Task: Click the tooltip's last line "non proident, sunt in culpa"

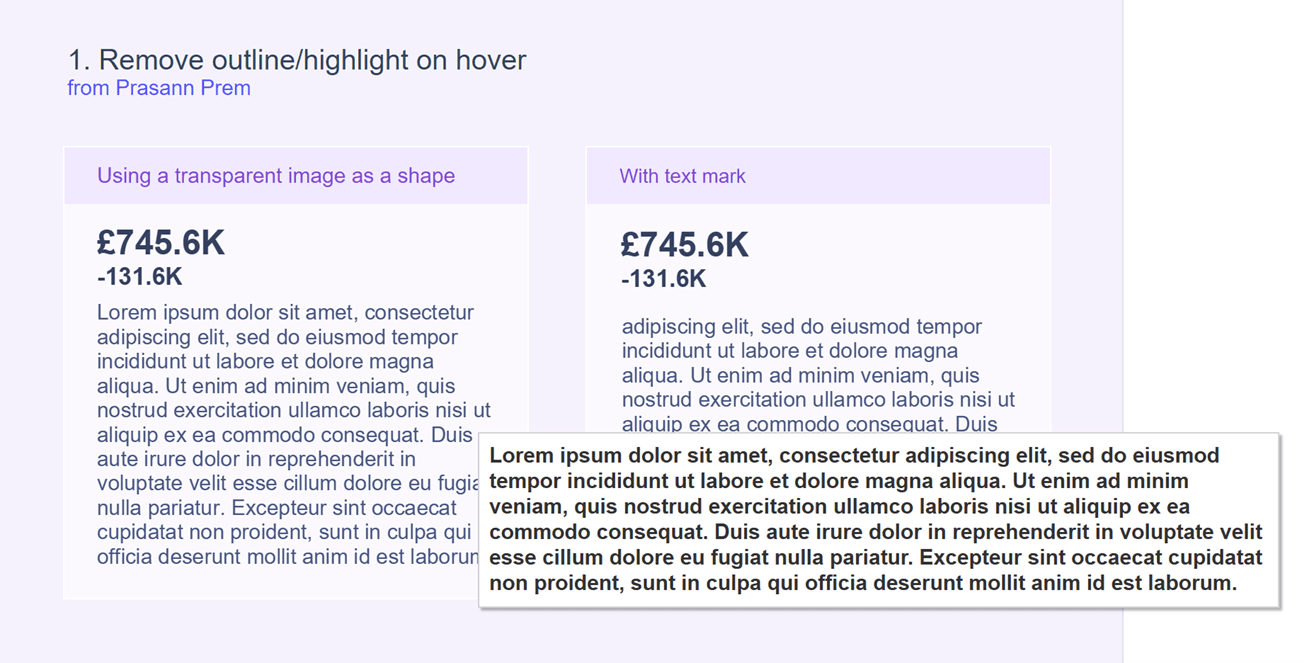Action: click(x=863, y=583)
